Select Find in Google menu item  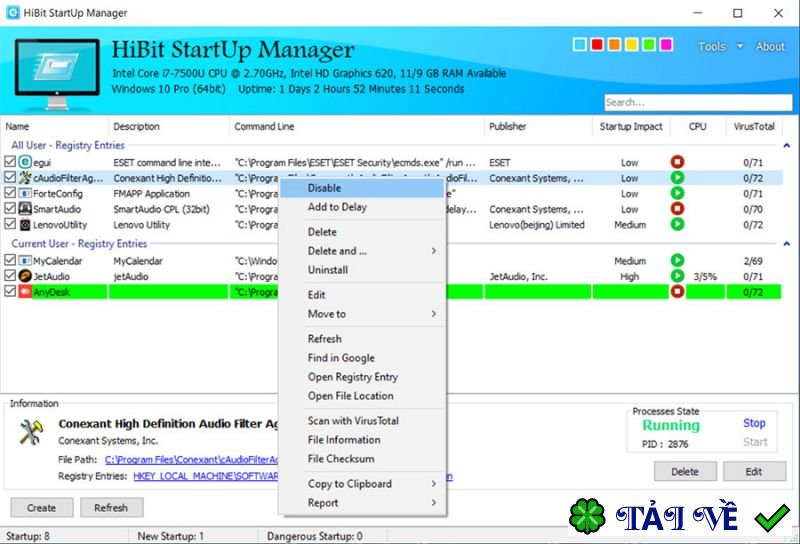pyautogui.click(x=362, y=358)
